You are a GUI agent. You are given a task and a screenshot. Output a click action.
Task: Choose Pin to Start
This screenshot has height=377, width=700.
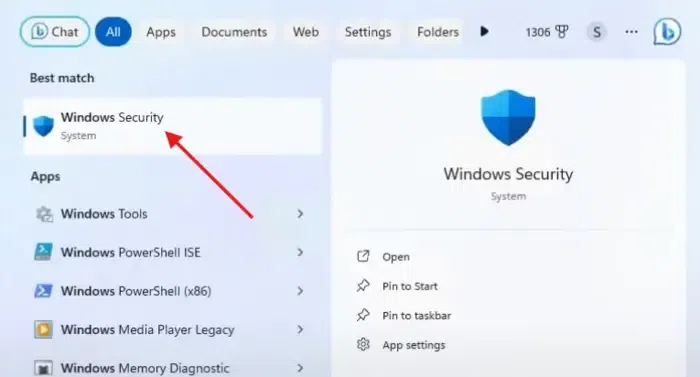(x=410, y=286)
